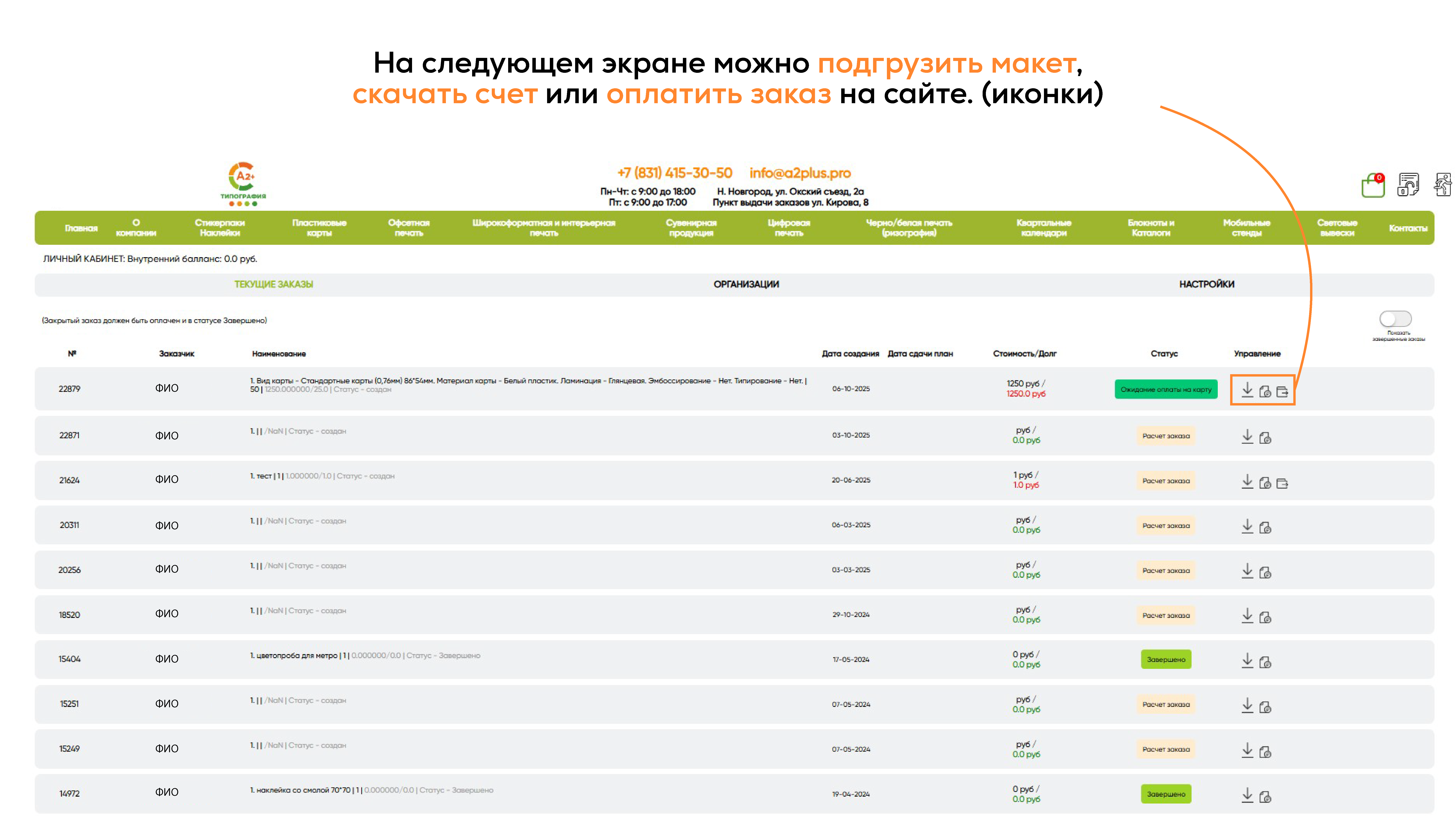Open the shopping cart icon
The width and height of the screenshot is (1456, 819).
point(1372,185)
